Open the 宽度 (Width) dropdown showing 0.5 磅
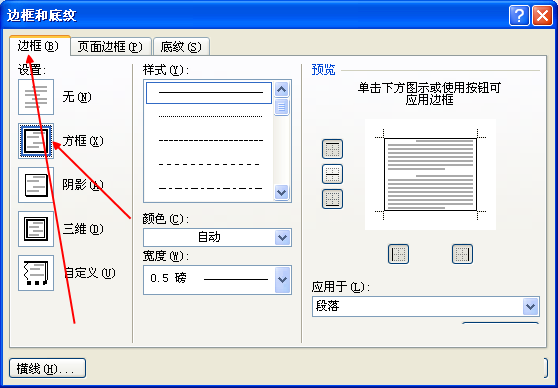The width and height of the screenshot is (558, 388). pos(217,280)
